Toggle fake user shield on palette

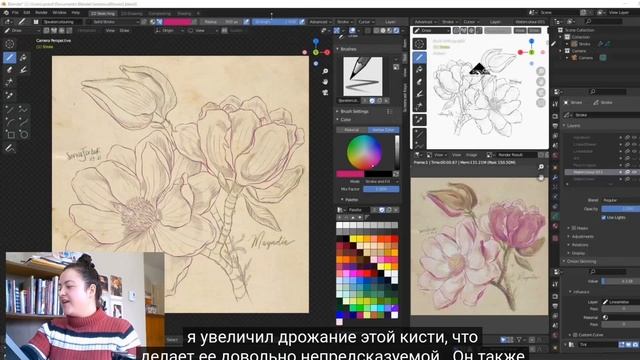(x=382, y=210)
